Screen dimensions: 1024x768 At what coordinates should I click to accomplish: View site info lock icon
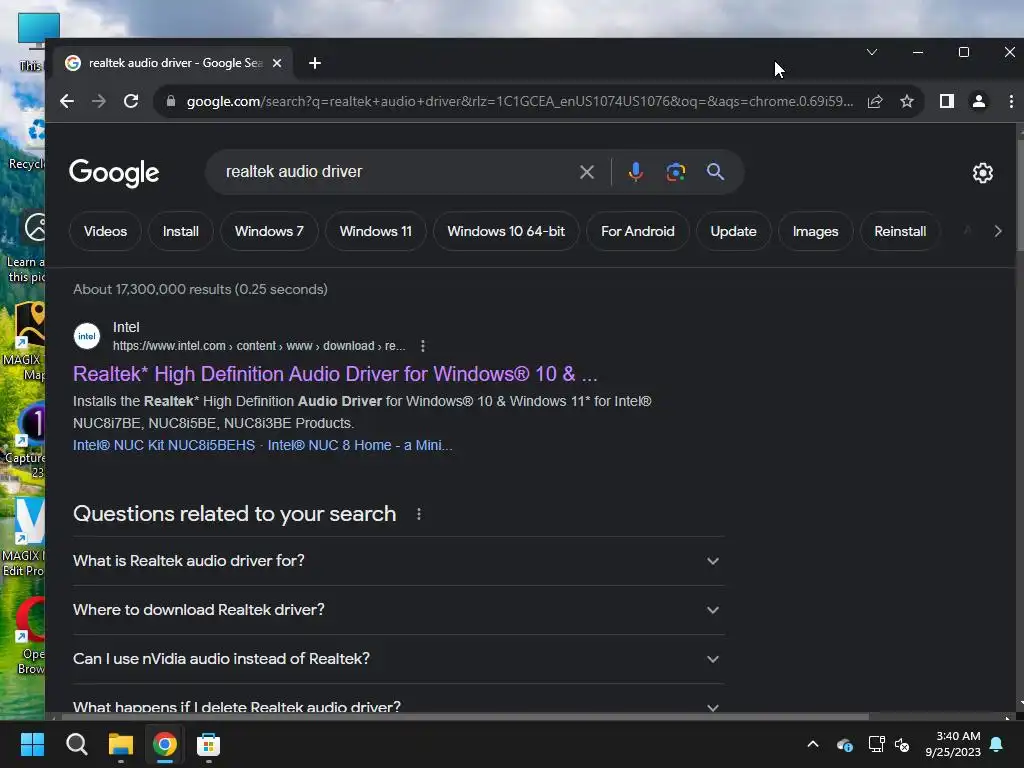pyautogui.click(x=171, y=101)
